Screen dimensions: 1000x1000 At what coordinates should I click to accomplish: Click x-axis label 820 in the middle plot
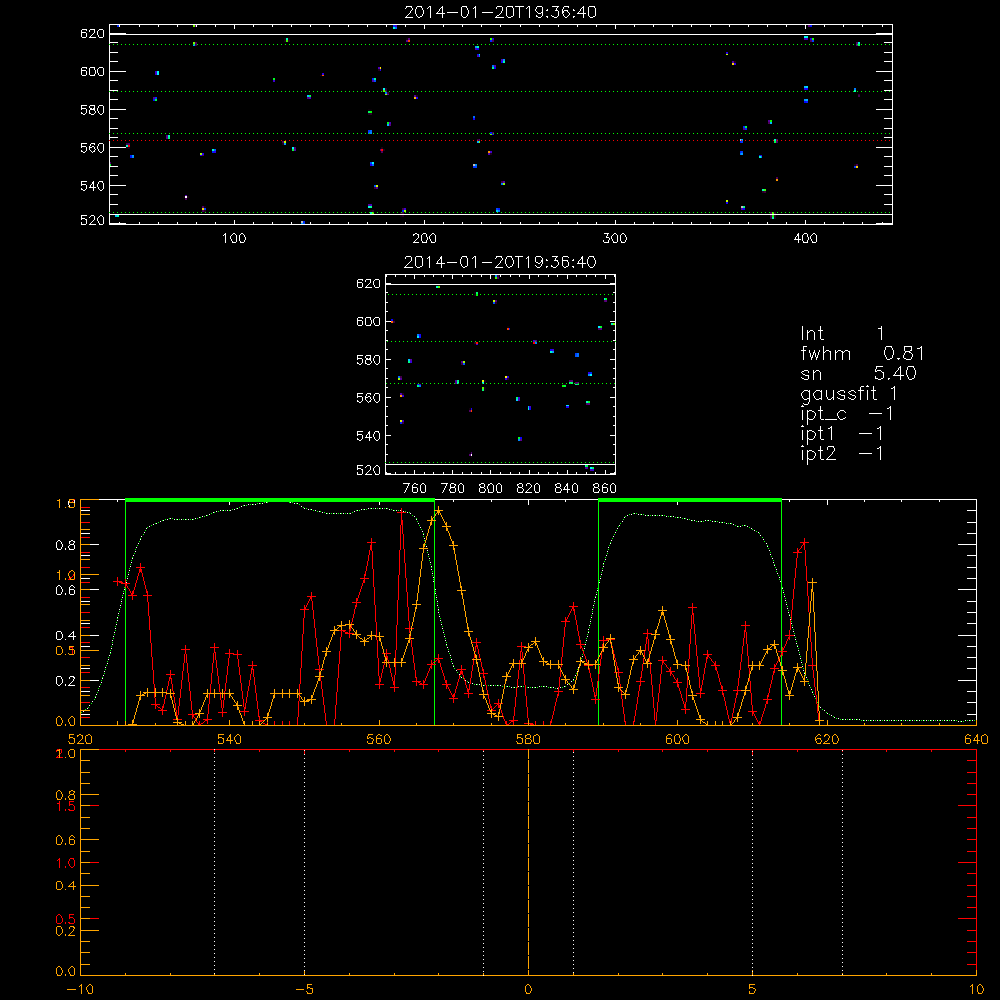click(x=529, y=489)
